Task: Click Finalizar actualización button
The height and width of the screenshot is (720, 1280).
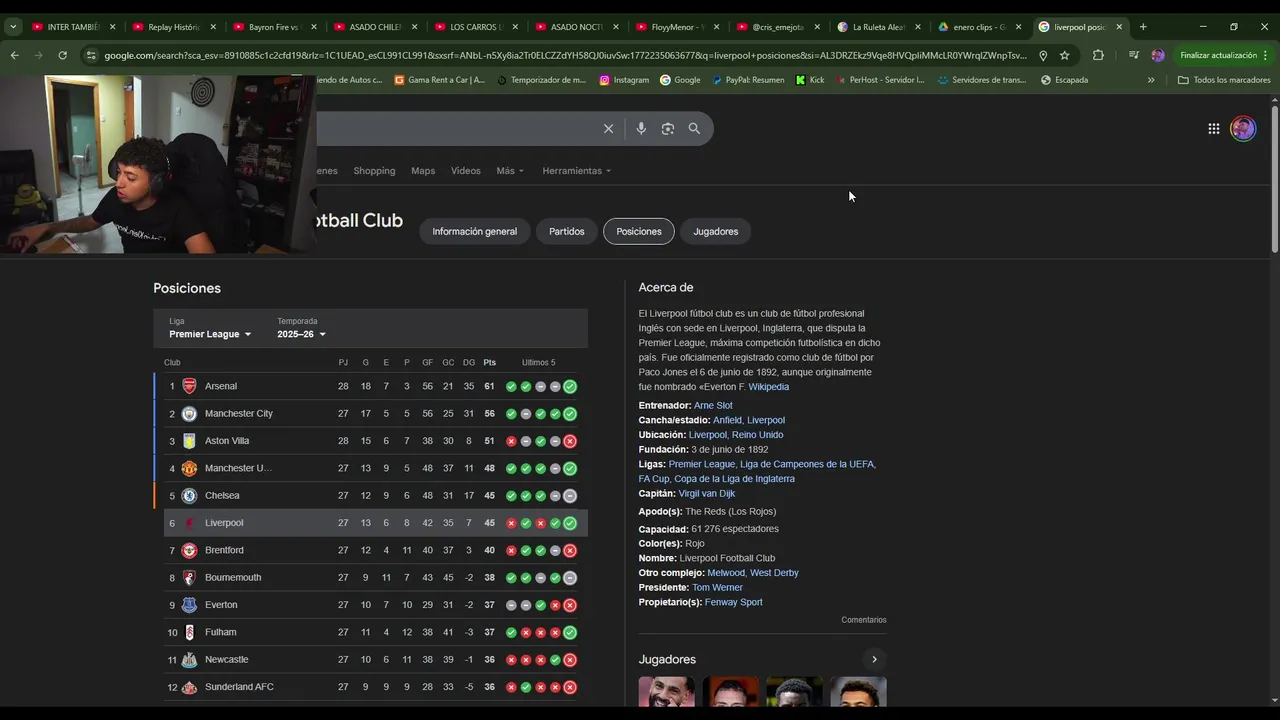Action: point(1225,55)
